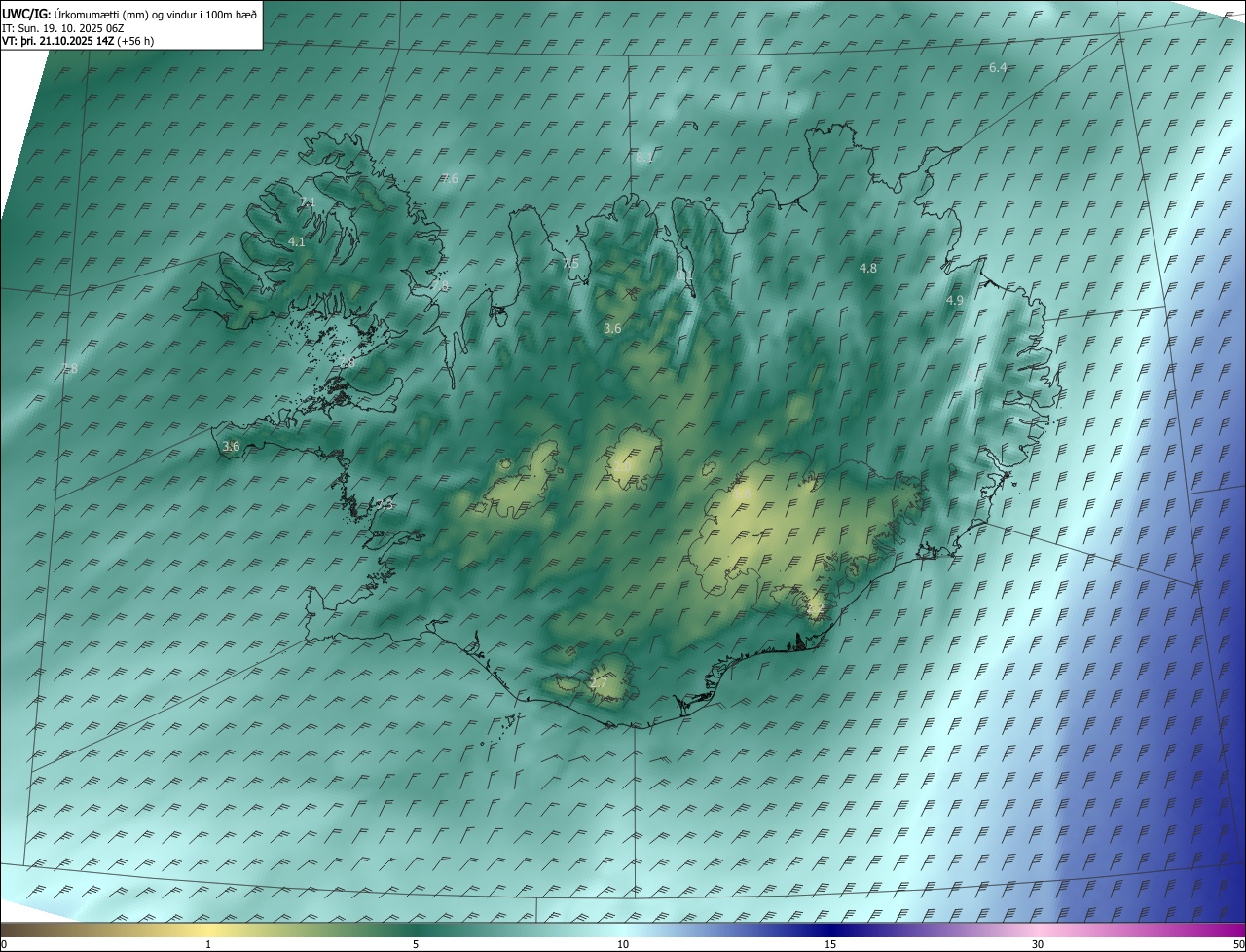This screenshot has height=952, width=1246.
Task: Click the 7.1 value in the Westfjords
Action: click(x=307, y=201)
